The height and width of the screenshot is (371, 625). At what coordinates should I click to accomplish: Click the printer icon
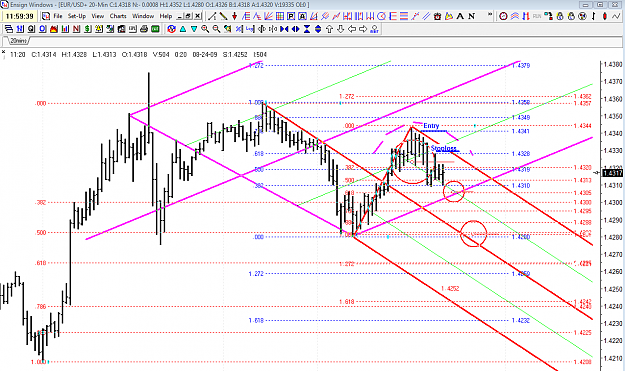tap(144, 29)
